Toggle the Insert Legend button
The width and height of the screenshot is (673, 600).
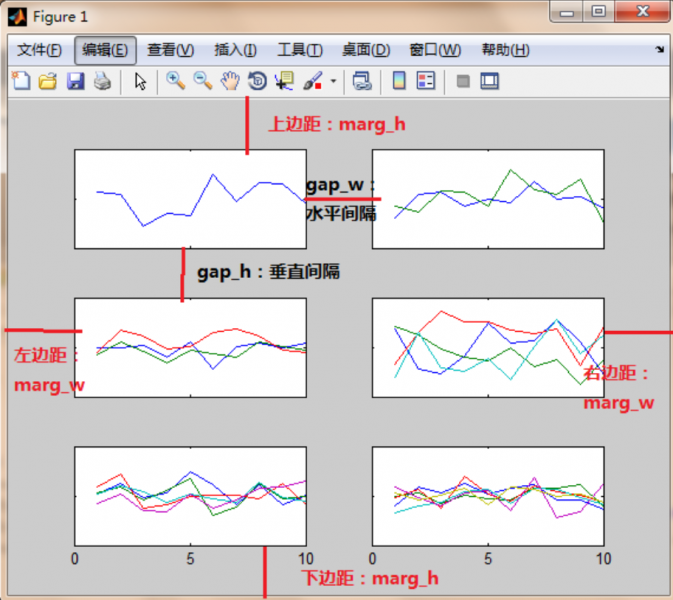tap(425, 82)
